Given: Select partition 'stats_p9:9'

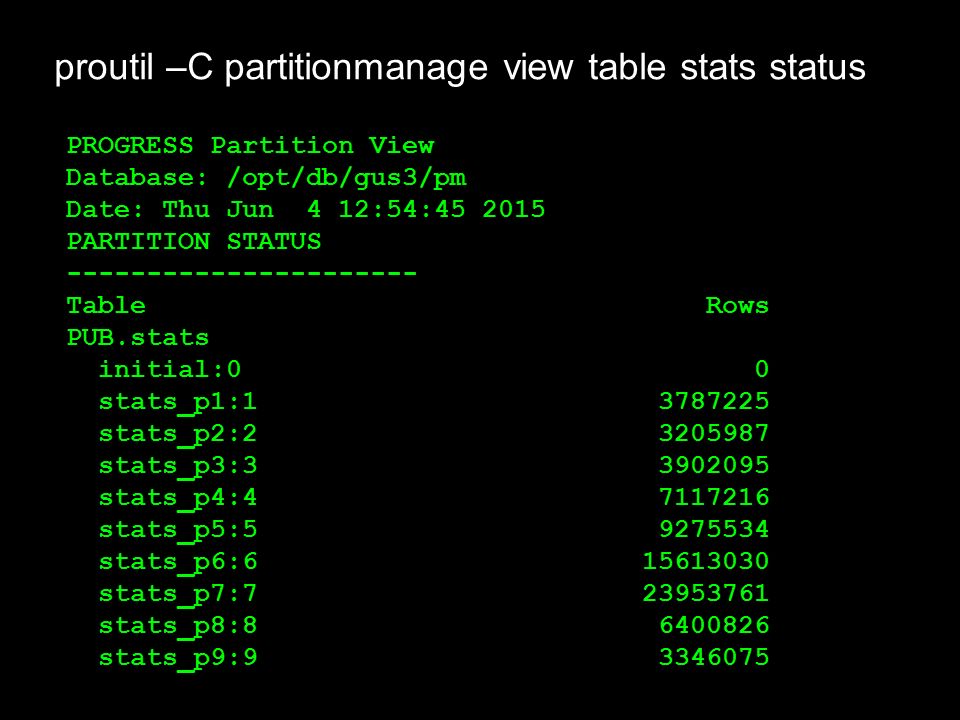Looking at the screenshot, I should pos(178,659).
